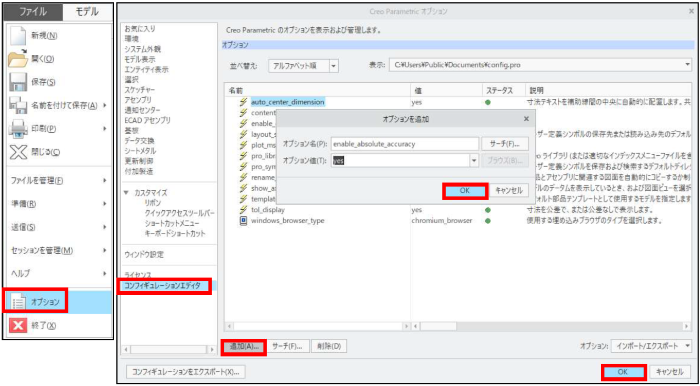The image size is (700, 386).
Task: Open the 準備(R) menu entry
Action: [x=58, y=204]
